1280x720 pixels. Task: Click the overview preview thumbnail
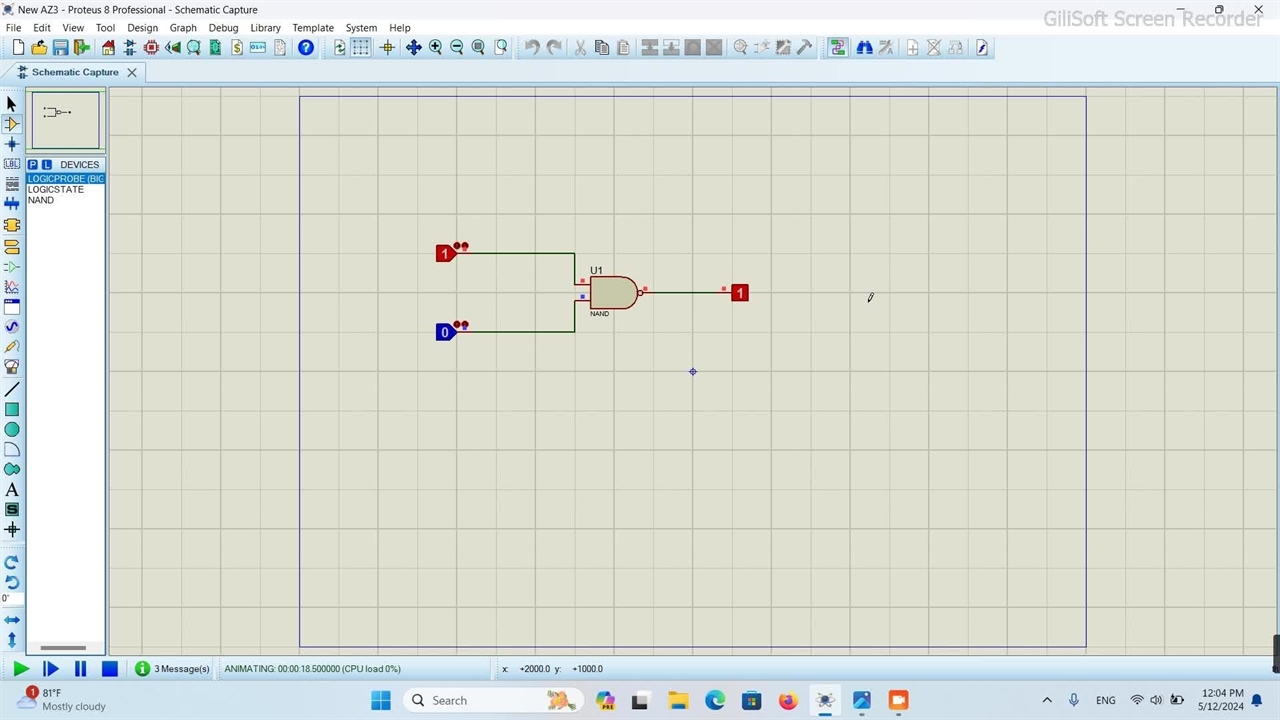click(x=65, y=120)
